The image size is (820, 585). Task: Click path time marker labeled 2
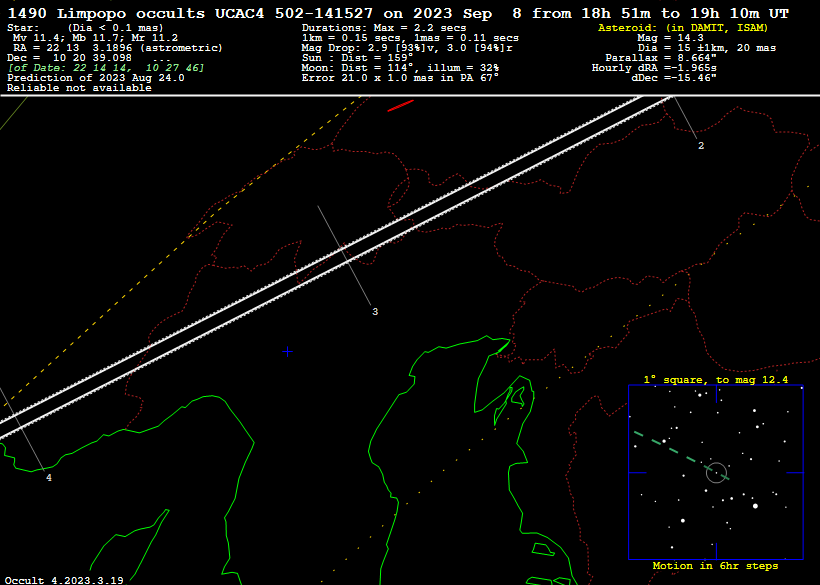pyautogui.click(x=701, y=146)
